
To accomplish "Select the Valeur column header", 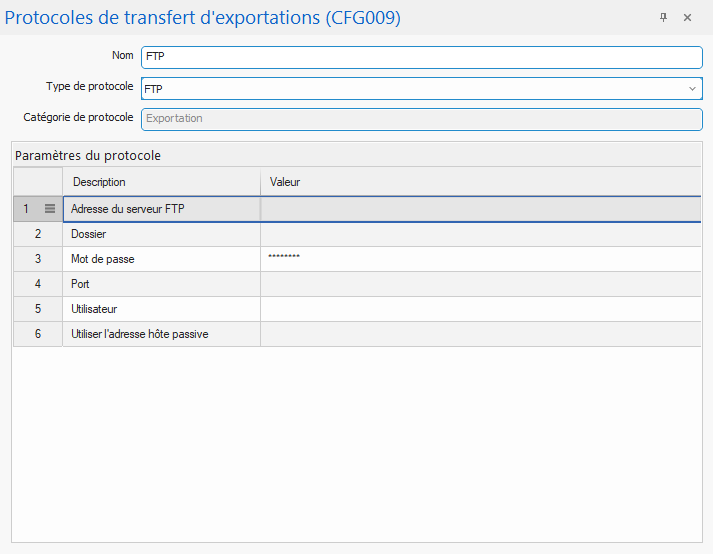I will [x=480, y=182].
